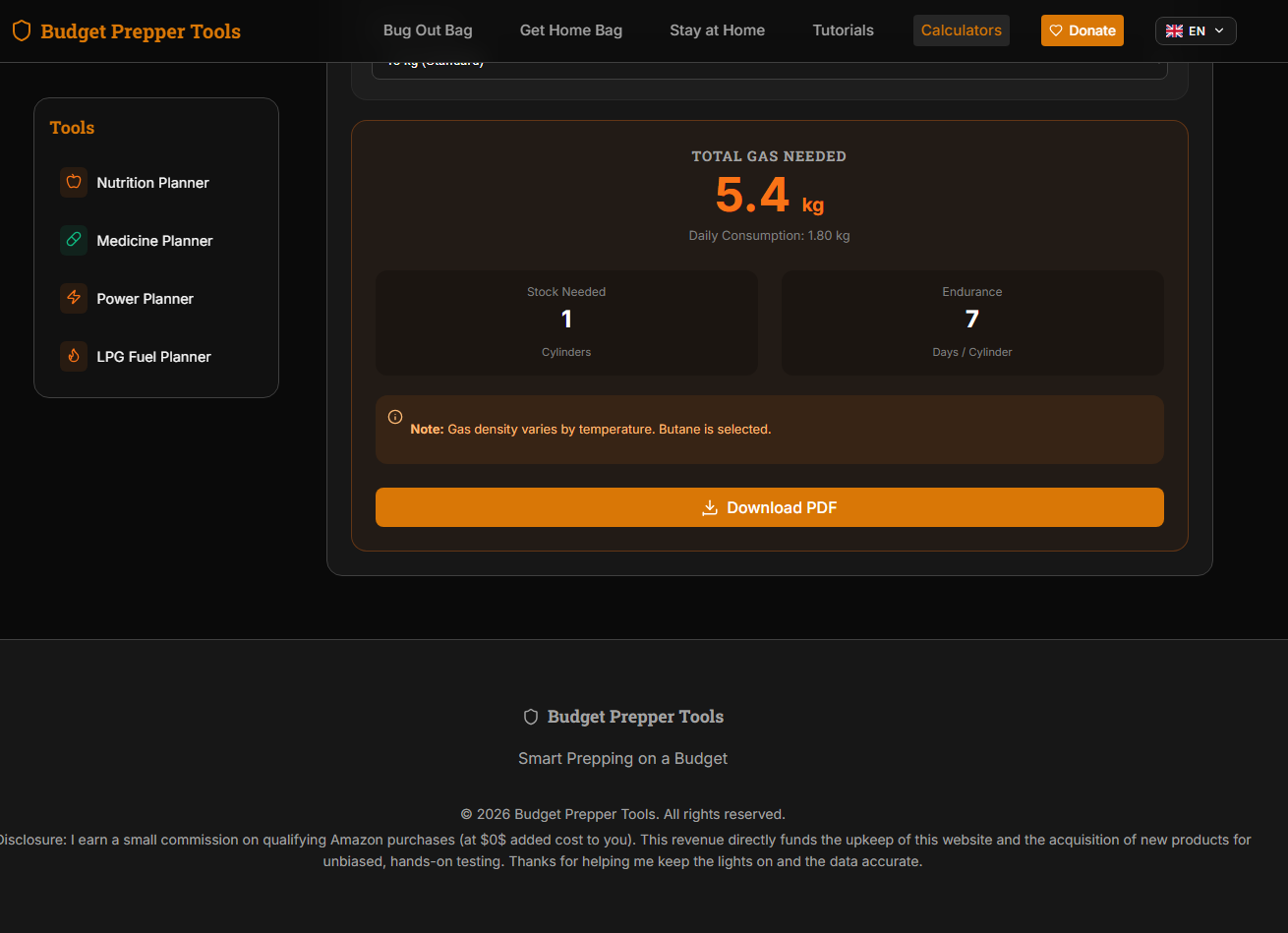Image resolution: width=1288 pixels, height=933 pixels.
Task: Click the shield logo icon in header
Action: (22, 30)
